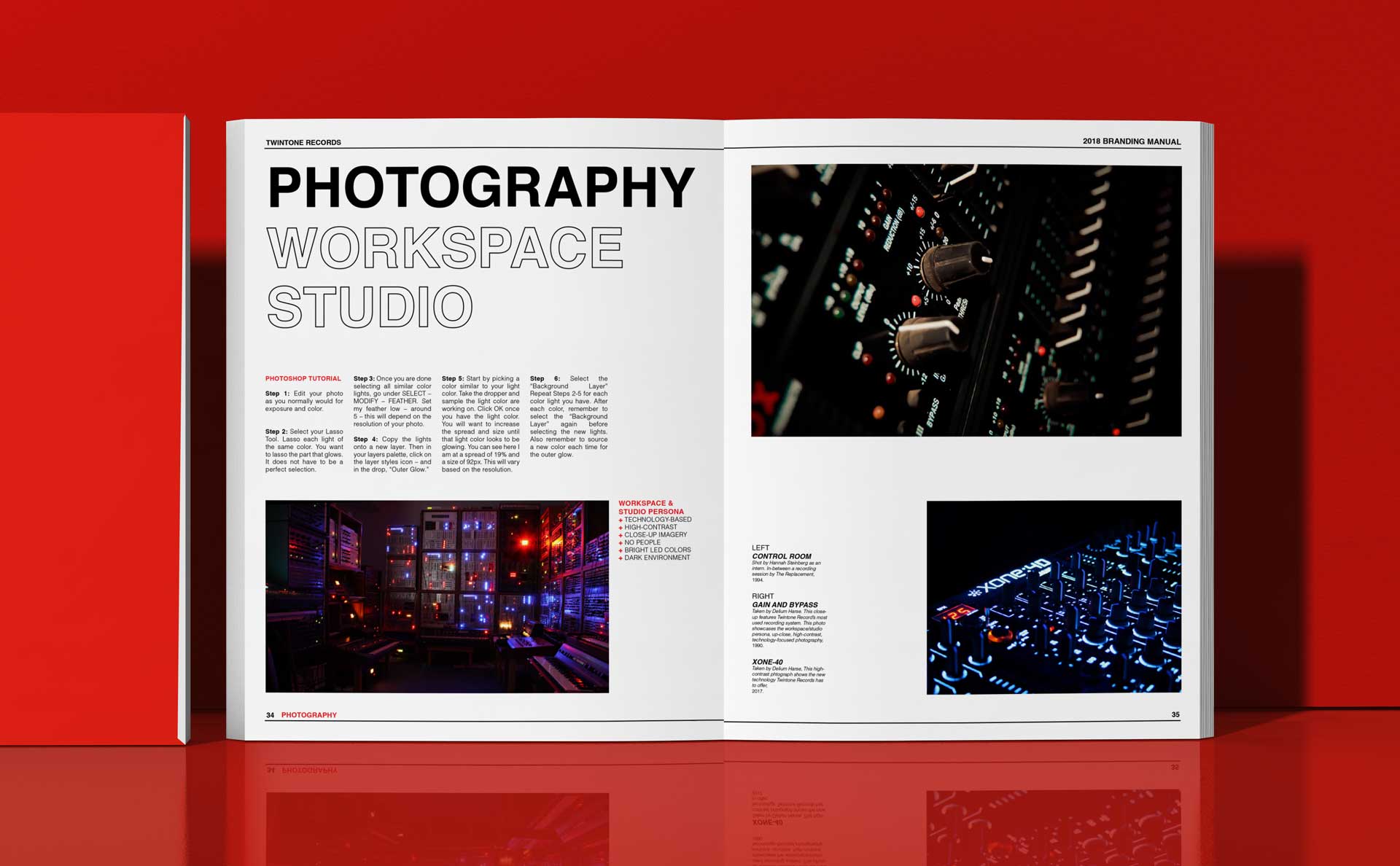Click the XONE-40 caption title
This screenshot has height=866, width=1400.
(x=767, y=662)
